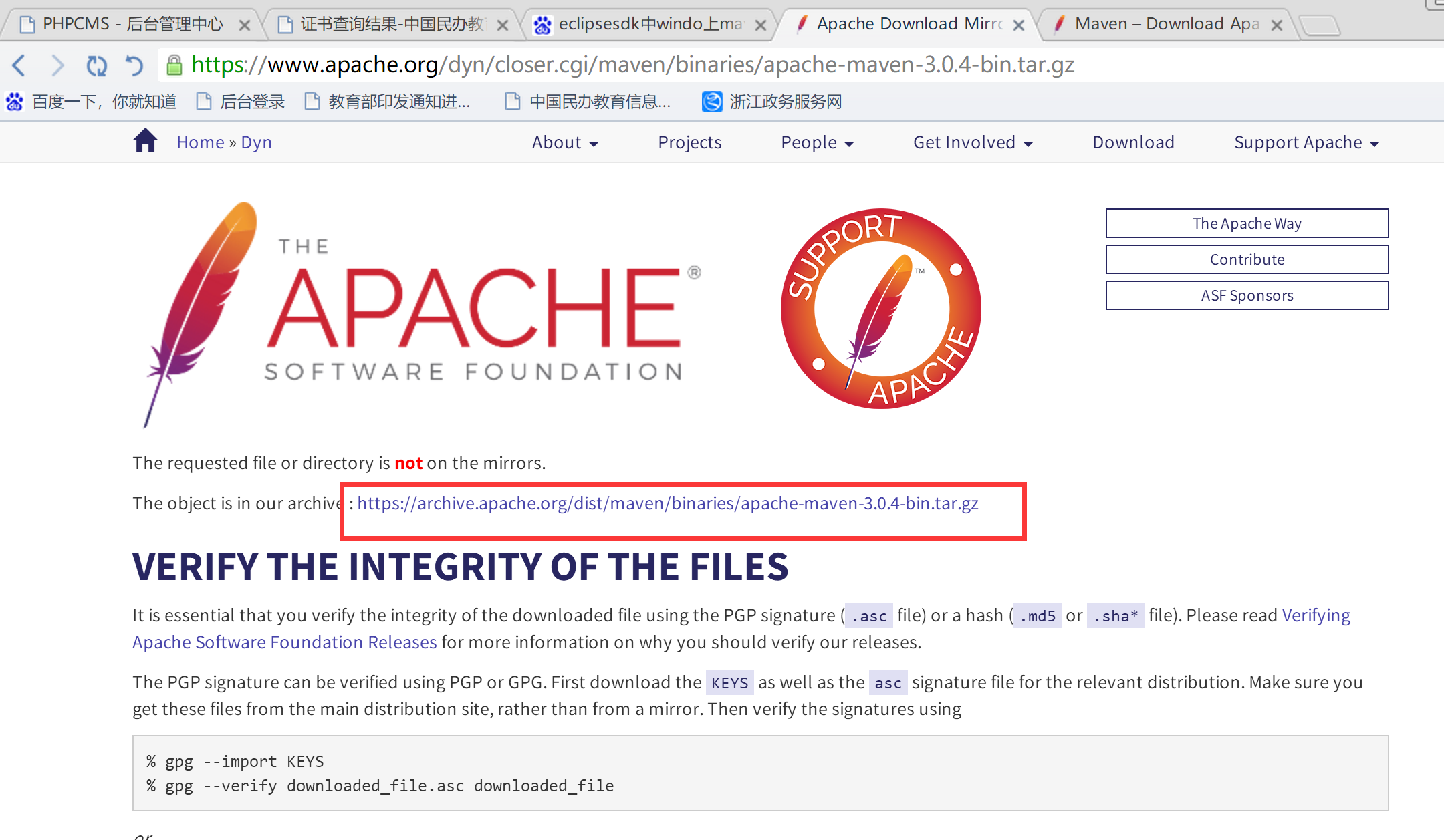
Task: Close the eclipsesdk tab
Action: (760, 25)
